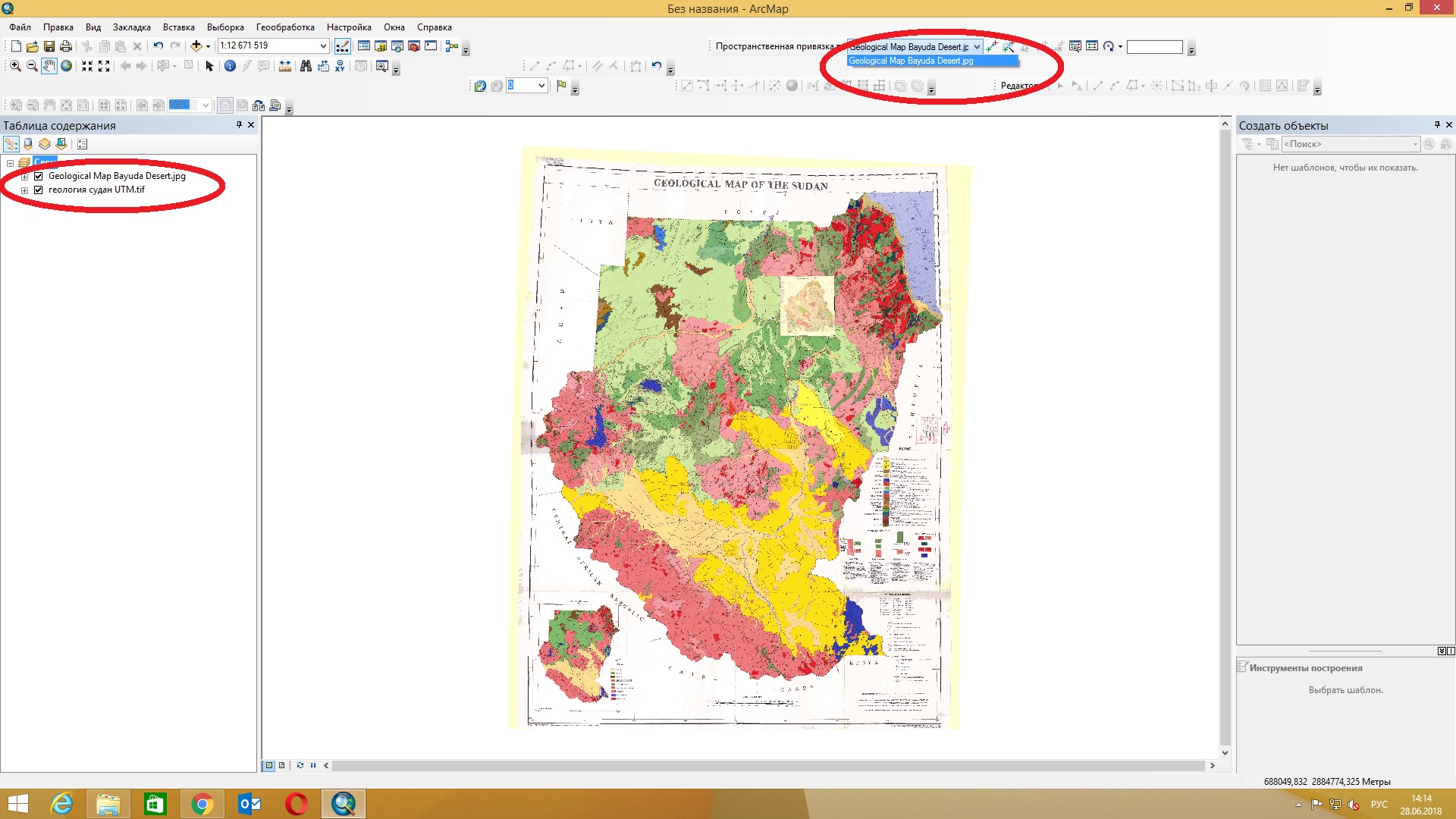Click the Add Data button

(x=196, y=46)
